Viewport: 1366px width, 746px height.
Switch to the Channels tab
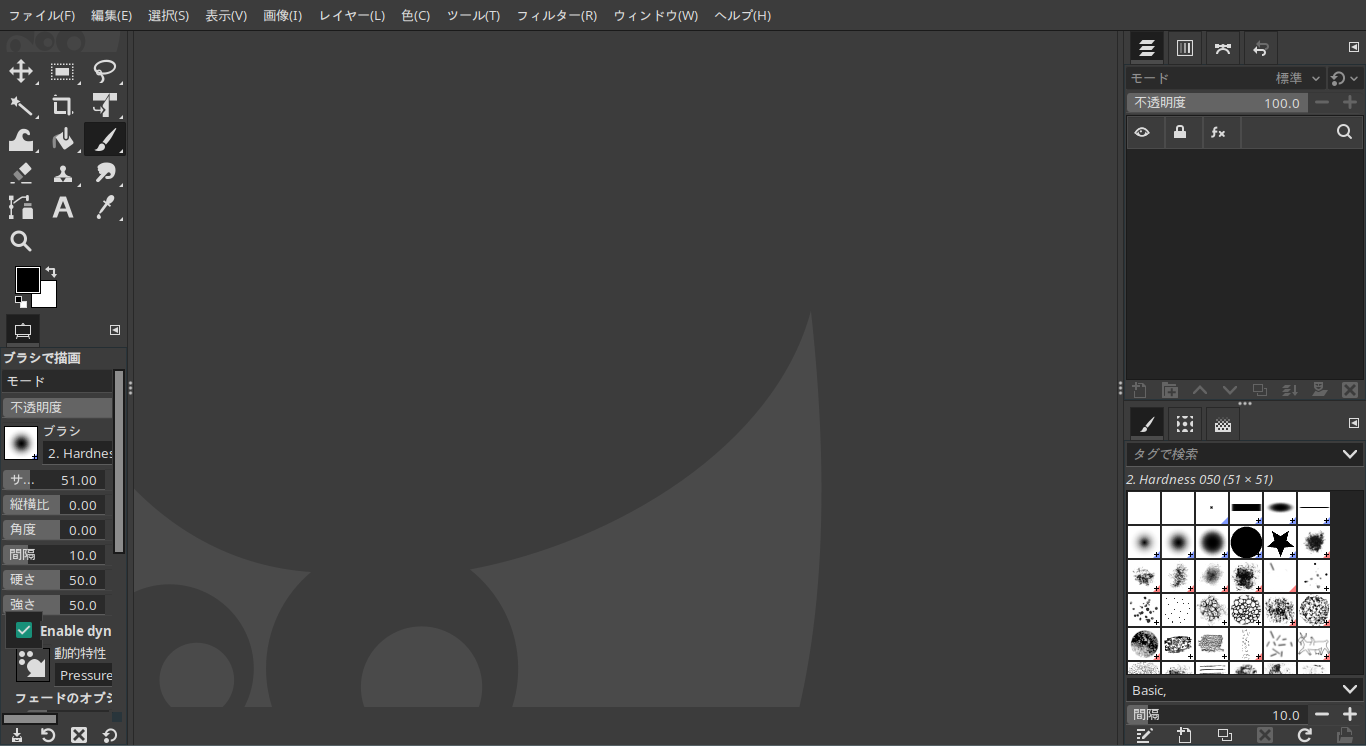(x=1185, y=48)
